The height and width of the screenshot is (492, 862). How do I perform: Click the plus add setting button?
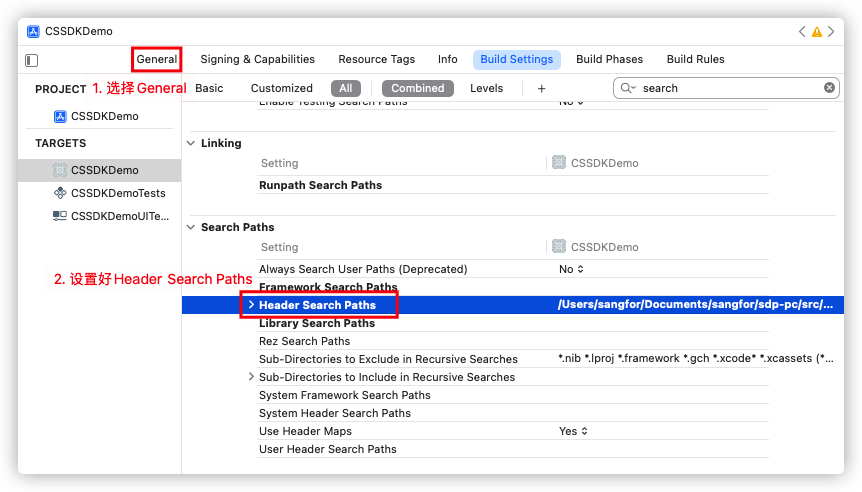[x=541, y=88]
